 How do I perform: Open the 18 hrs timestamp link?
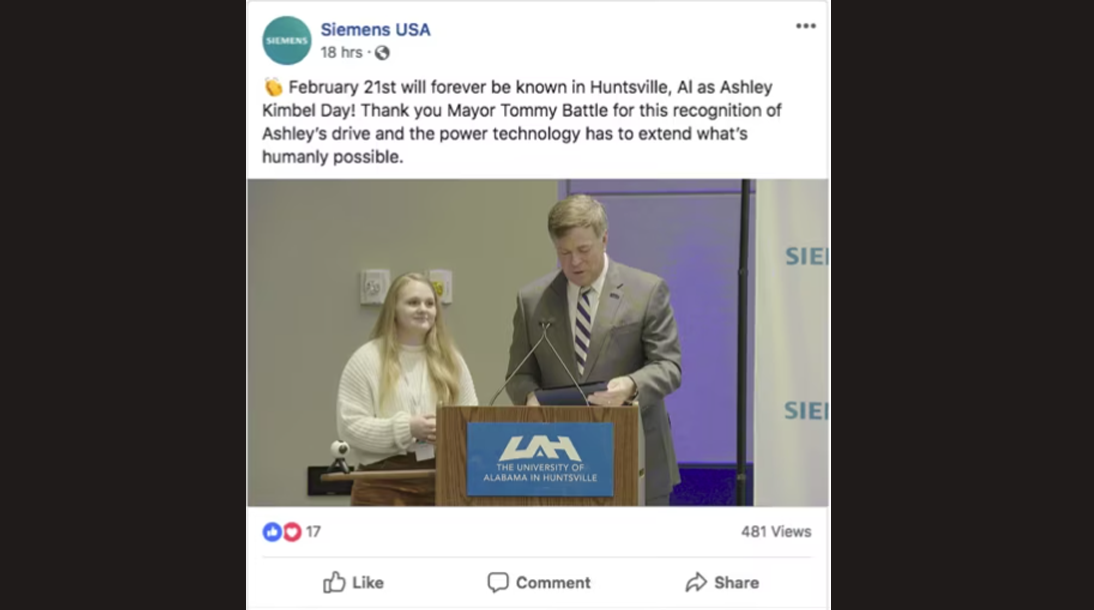pyautogui.click(x=341, y=52)
